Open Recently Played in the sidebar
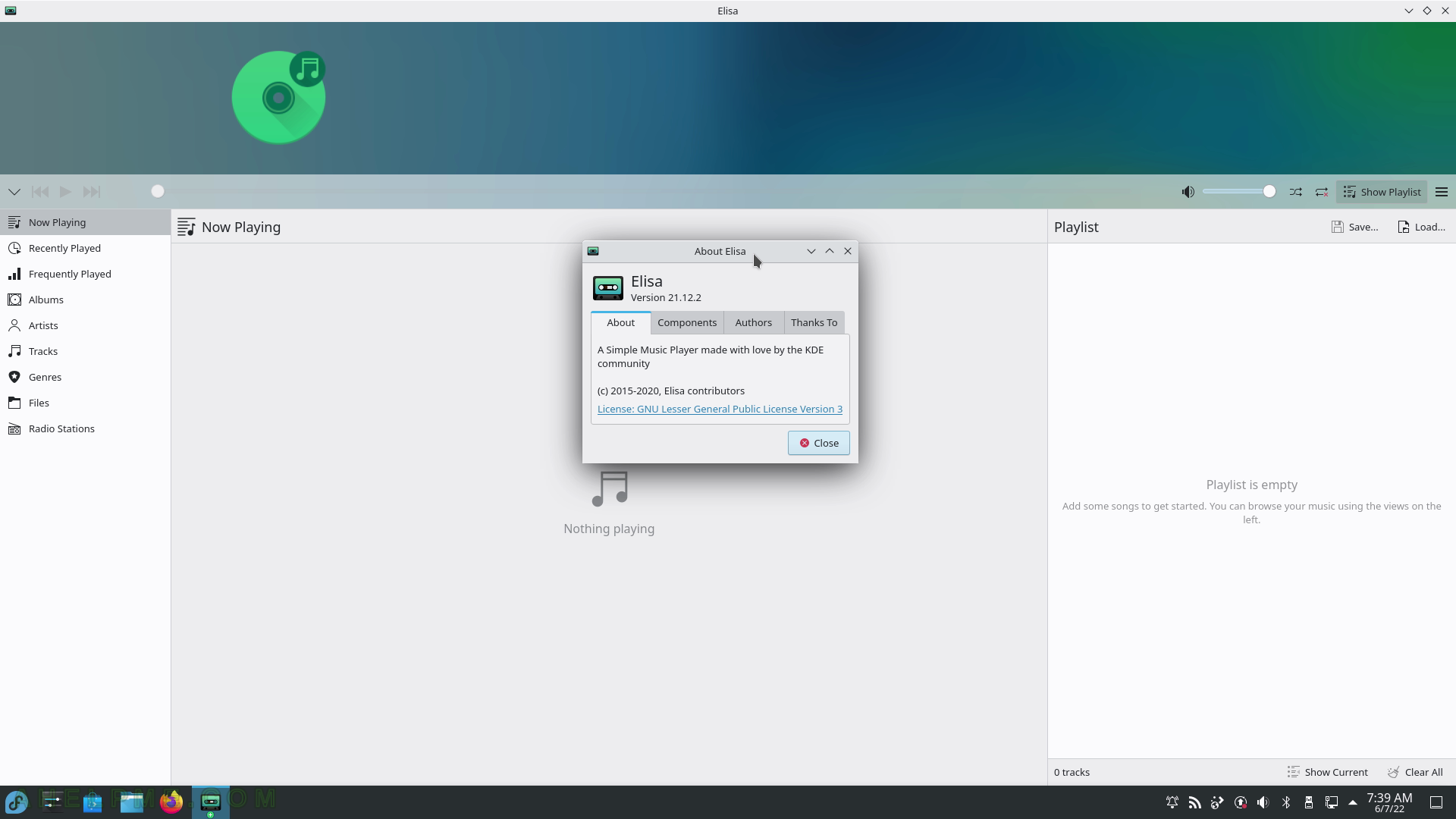Viewport: 1456px width, 819px height. pyautogui.click(x=85, y=248)
